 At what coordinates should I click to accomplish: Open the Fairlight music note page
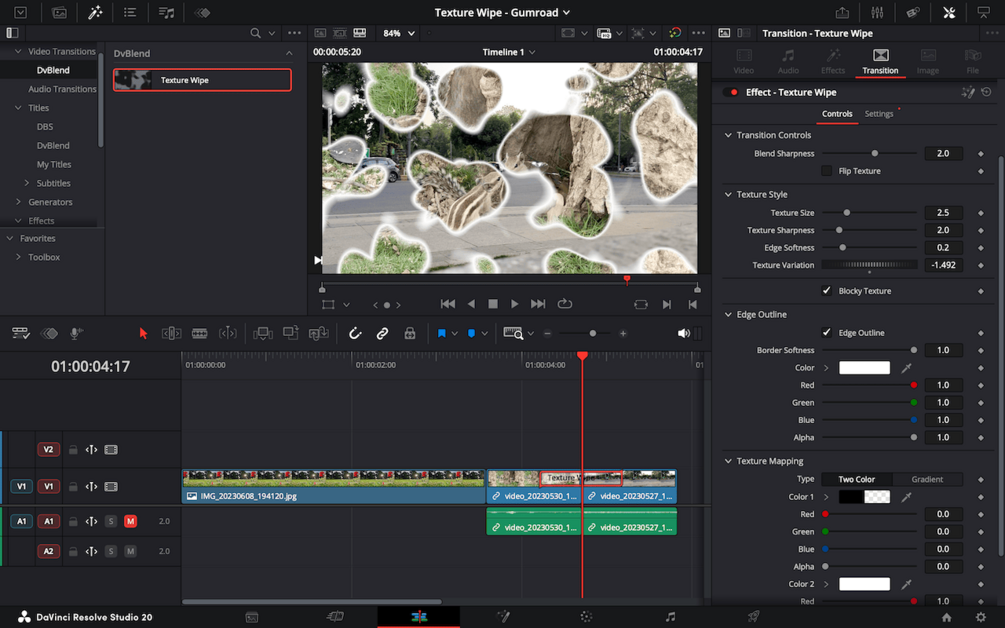(670, 617)
